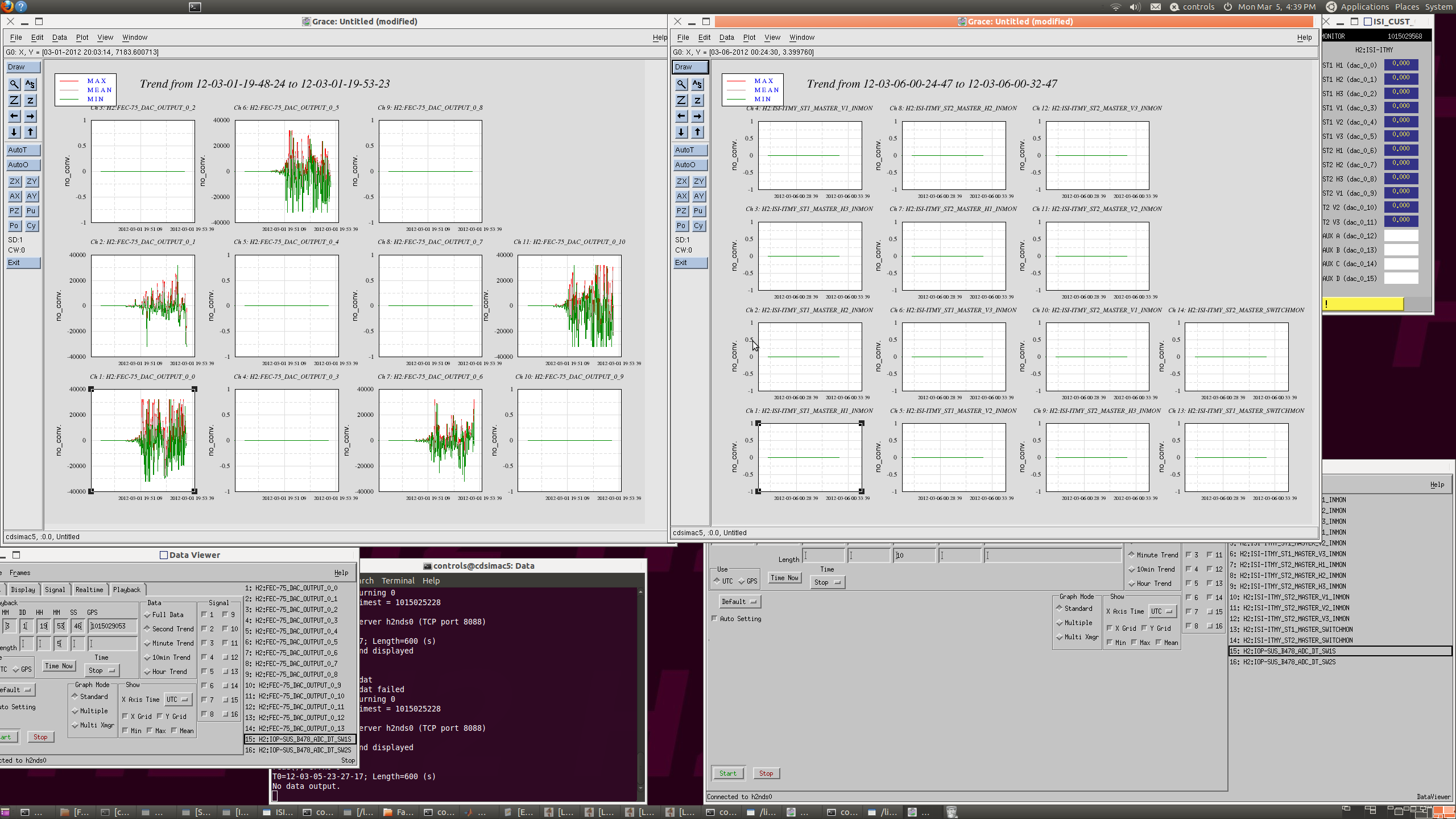
Task: Open X Axis Time UTC dropdown, left Data Viewer
Action: click(178, 700)
